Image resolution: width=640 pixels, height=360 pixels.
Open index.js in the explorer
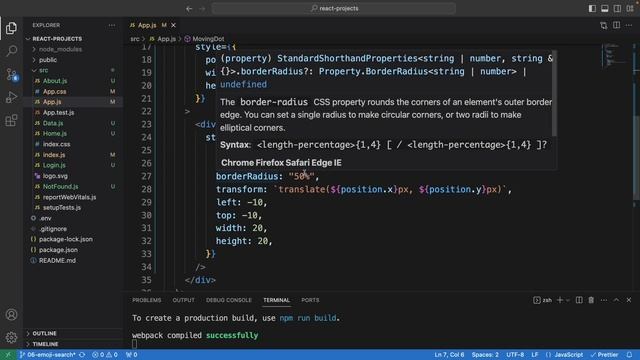(54, 155)
